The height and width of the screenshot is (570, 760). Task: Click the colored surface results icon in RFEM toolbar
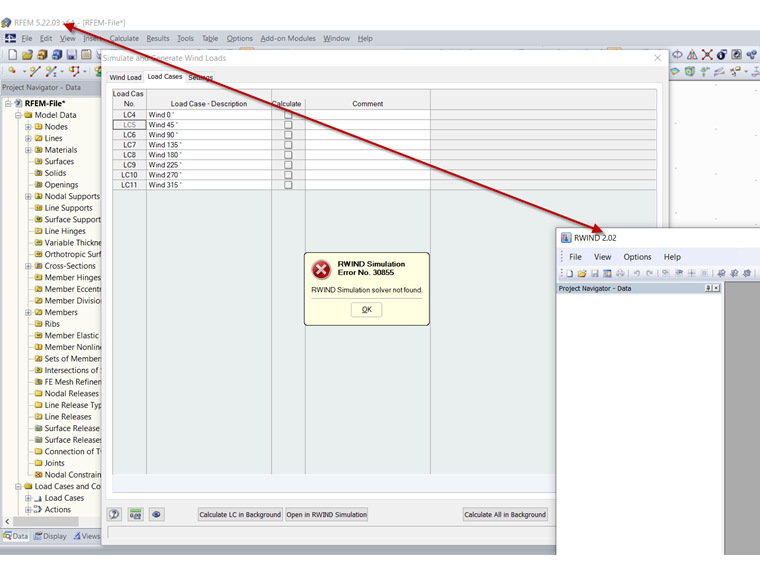pyautogui.click(x=675, y=72)
